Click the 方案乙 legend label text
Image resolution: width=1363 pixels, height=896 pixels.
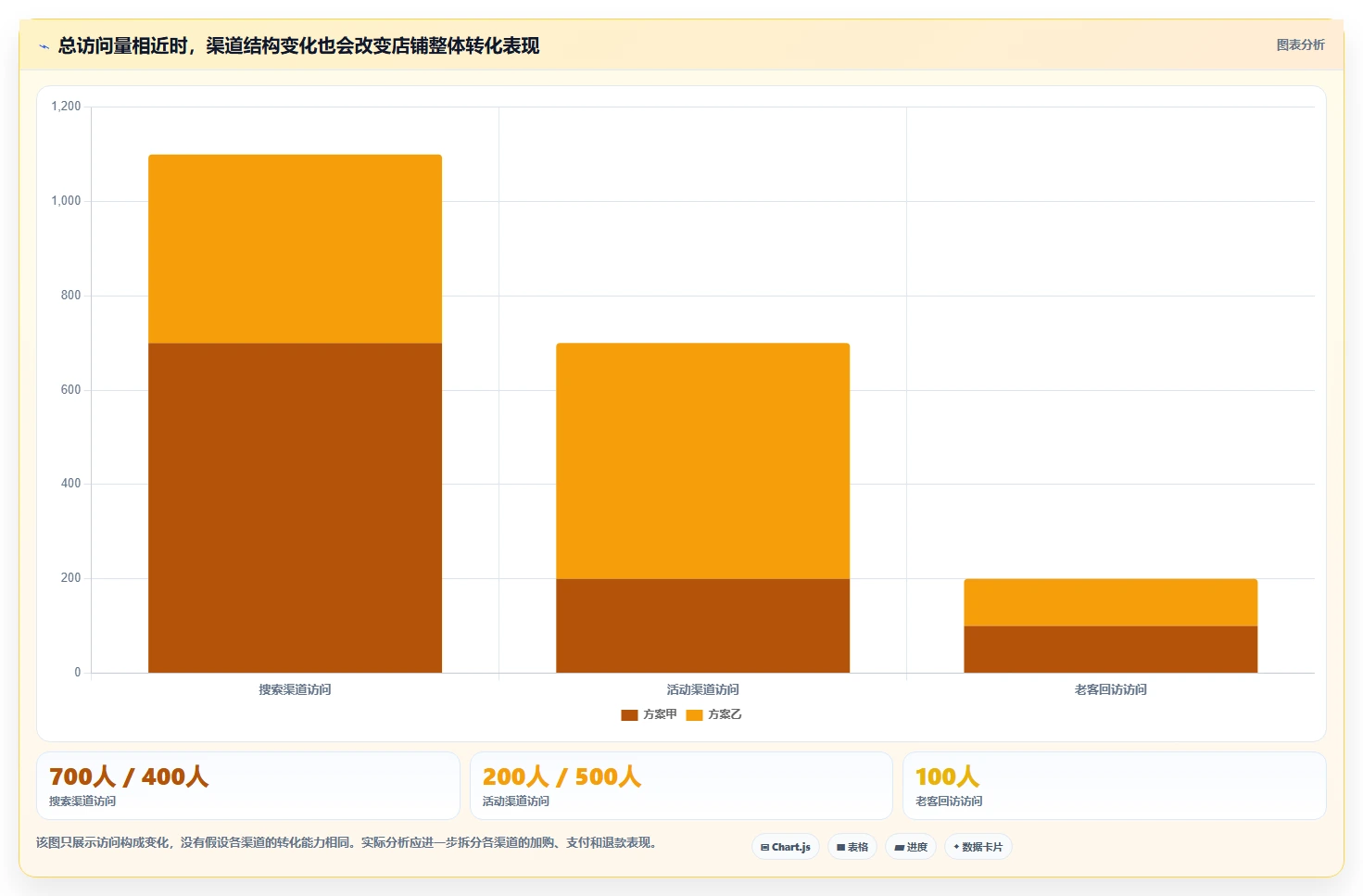point(725,714)
